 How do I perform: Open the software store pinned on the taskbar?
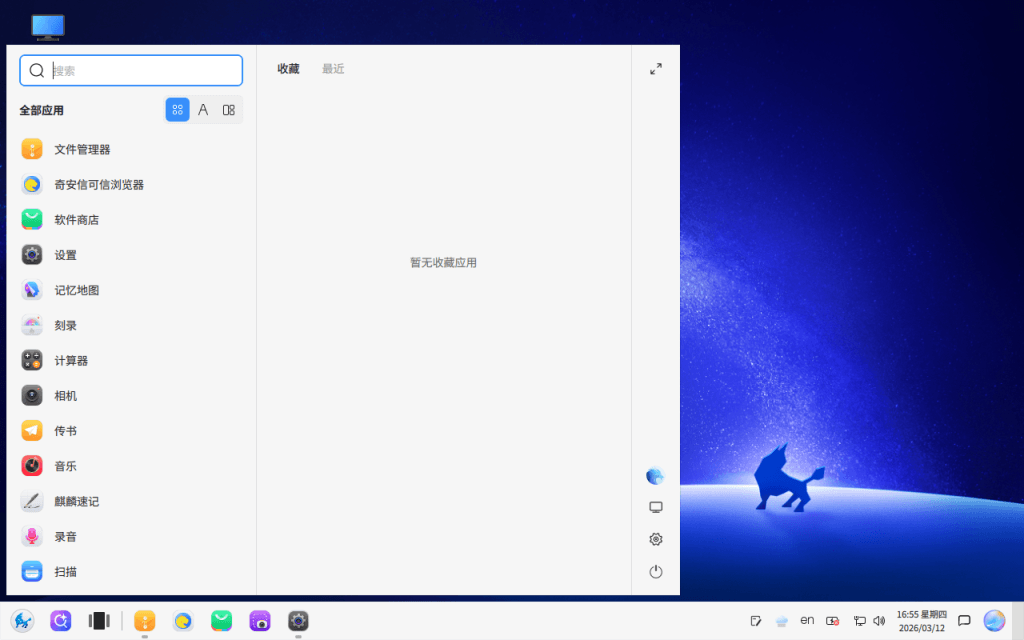[x=221, y=621]
